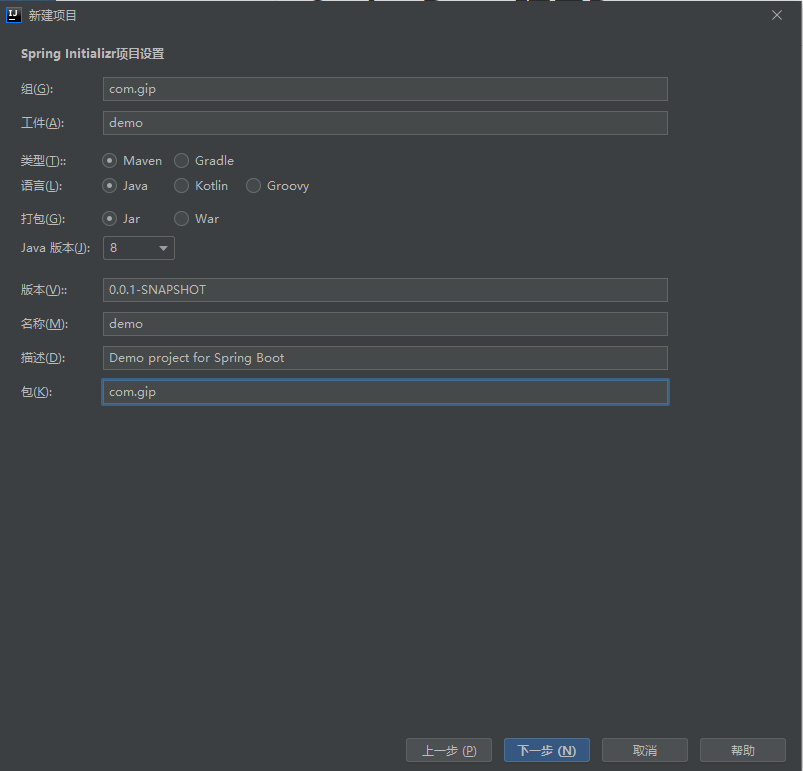Viewport: 803px width, 771px height.
Task: Select the Maven project type
Action: [x=110, y=160]
